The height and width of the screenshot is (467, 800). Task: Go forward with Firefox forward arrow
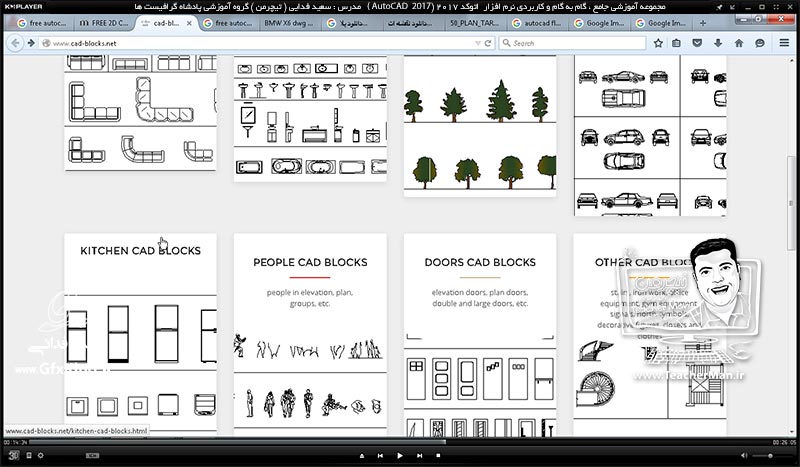click(x=31, y=43)
